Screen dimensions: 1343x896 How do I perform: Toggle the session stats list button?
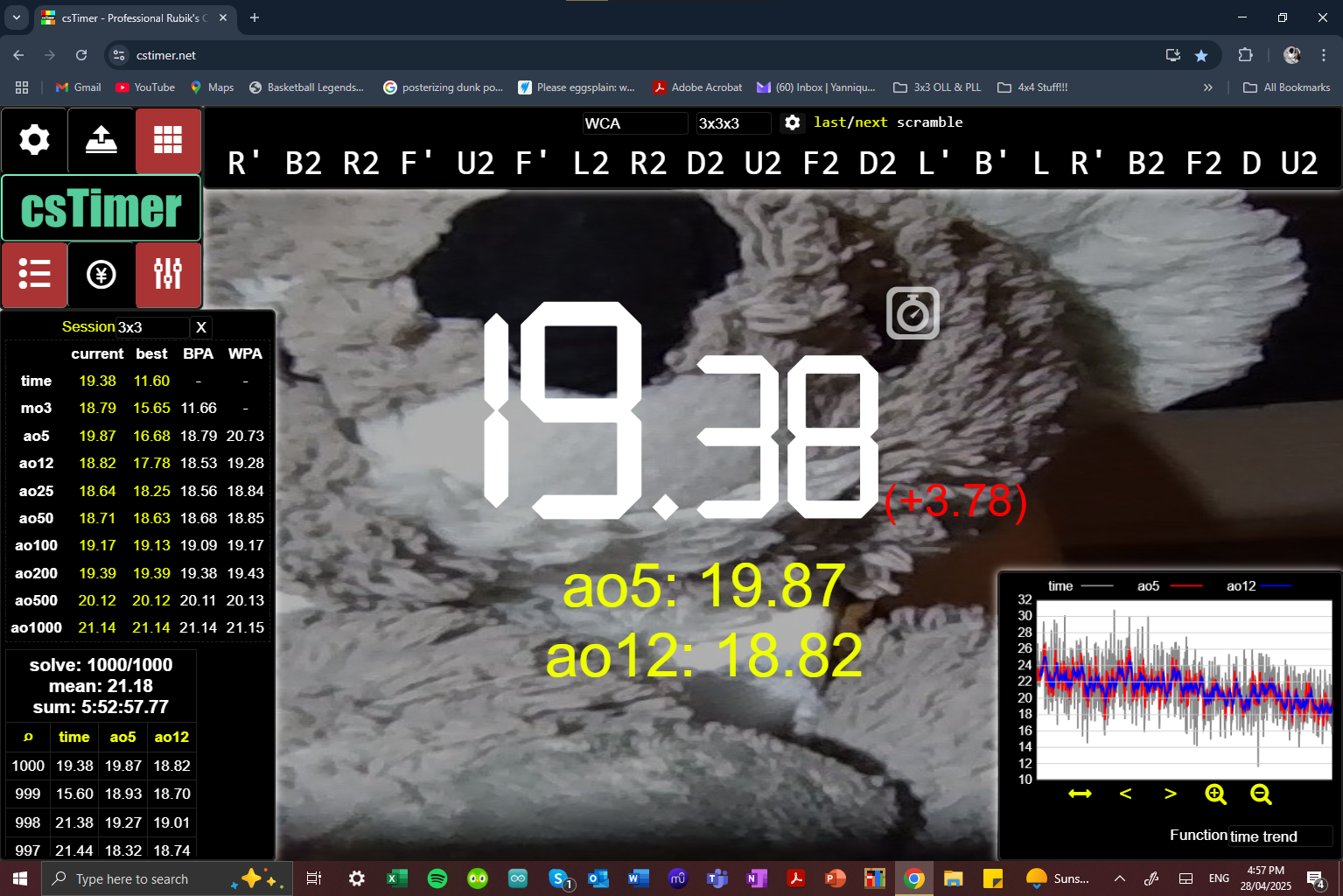pyautogui.click(x=34, y=275)
